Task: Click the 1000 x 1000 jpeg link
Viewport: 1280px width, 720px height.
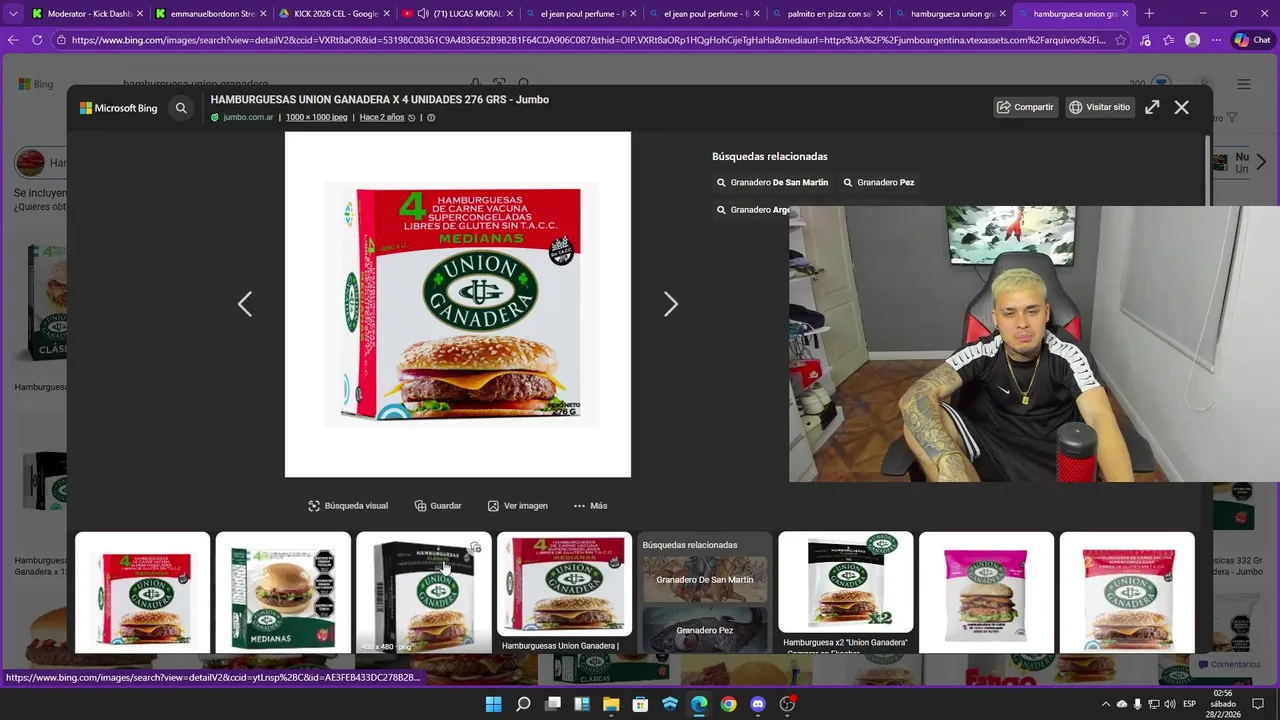Action: click(x=316, y=117)
